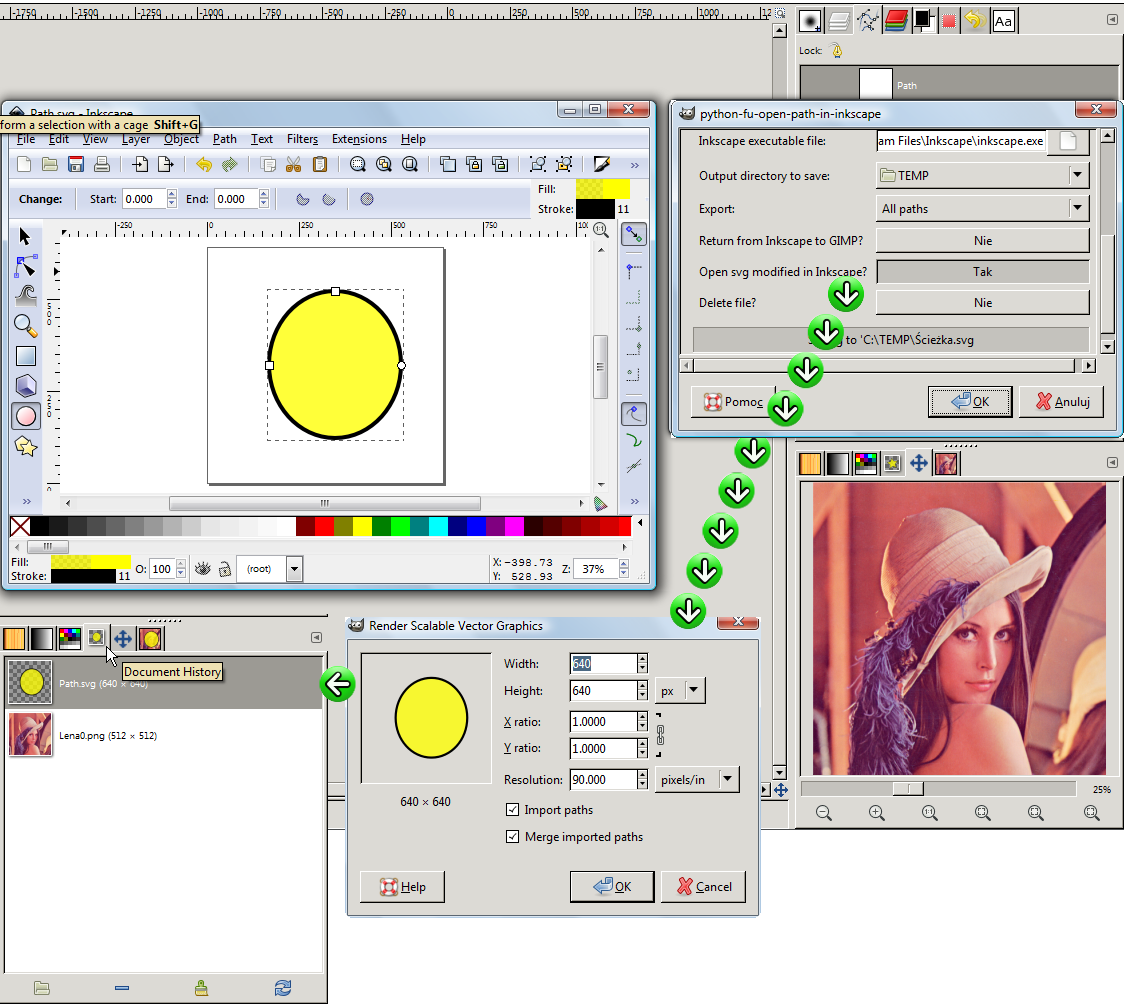
Task: Select the Inkscape ellipse tool
Action: pos(26,416)
